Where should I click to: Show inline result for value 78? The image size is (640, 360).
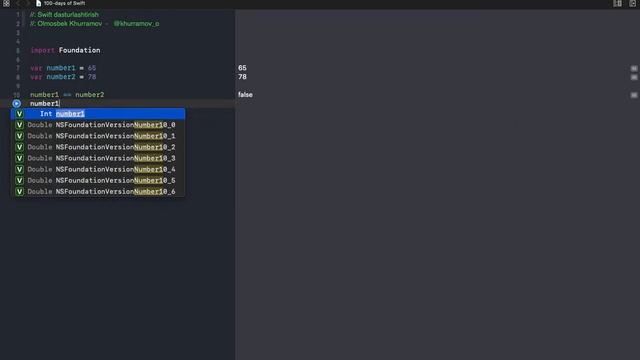[634, 77]
